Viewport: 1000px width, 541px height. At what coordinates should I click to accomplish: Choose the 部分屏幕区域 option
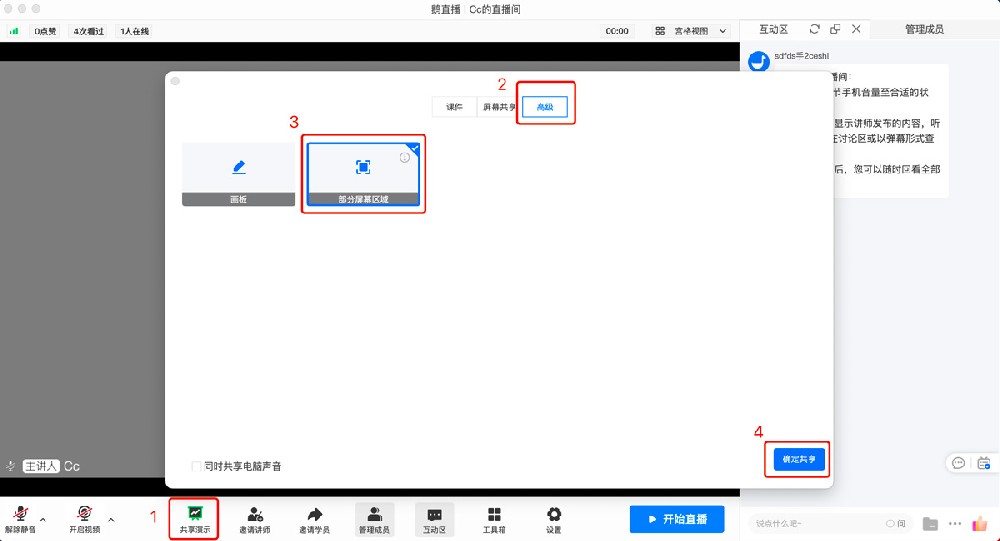point(363,174)
